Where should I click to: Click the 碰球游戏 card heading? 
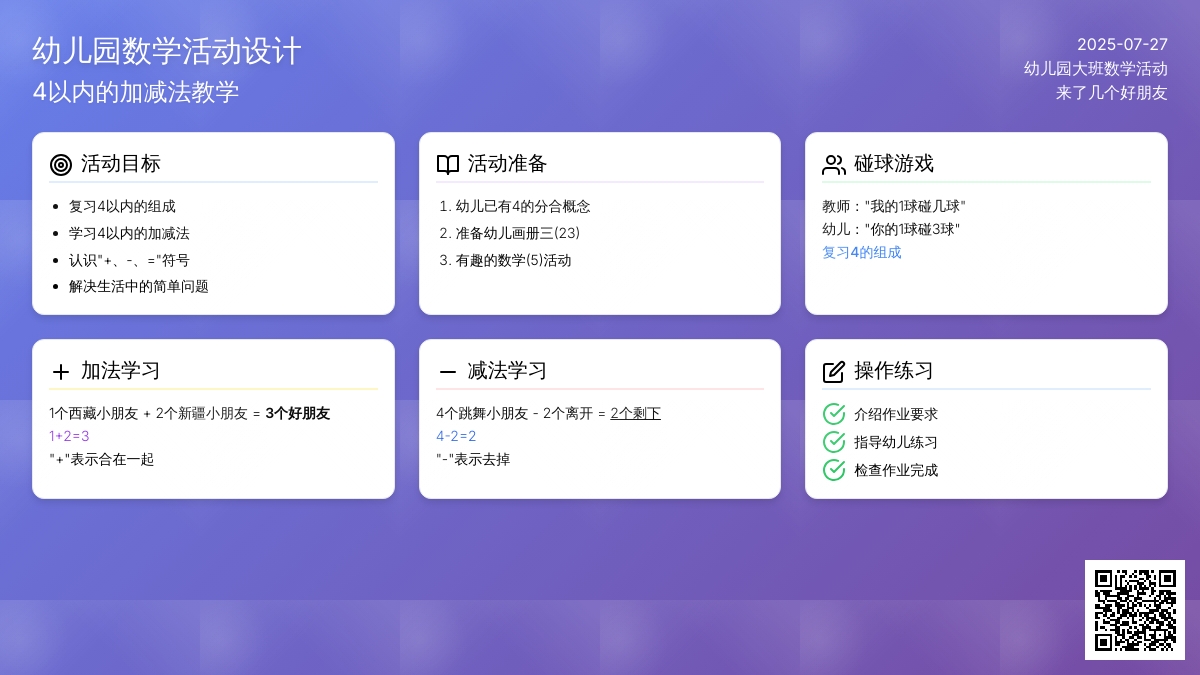click(894, 164)
